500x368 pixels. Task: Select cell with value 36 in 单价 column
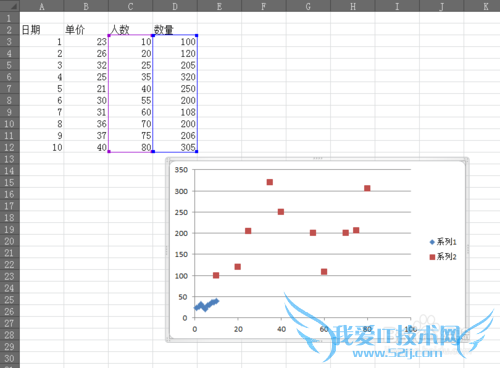click(x=86, y=124)
